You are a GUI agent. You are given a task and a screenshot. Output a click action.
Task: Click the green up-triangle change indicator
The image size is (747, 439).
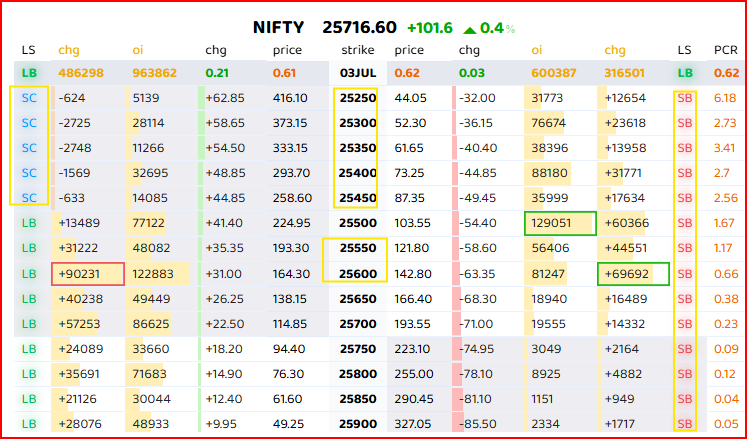(469, 30)
